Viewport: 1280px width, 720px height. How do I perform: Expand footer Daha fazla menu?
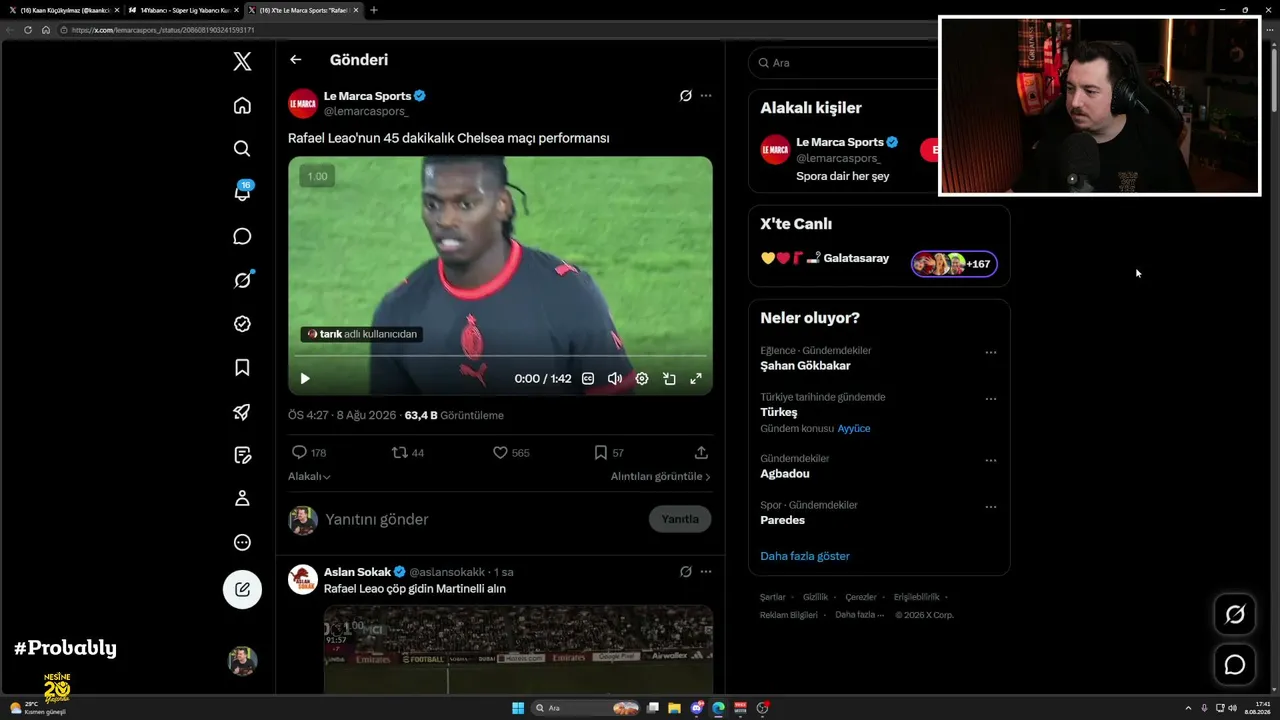860,615
